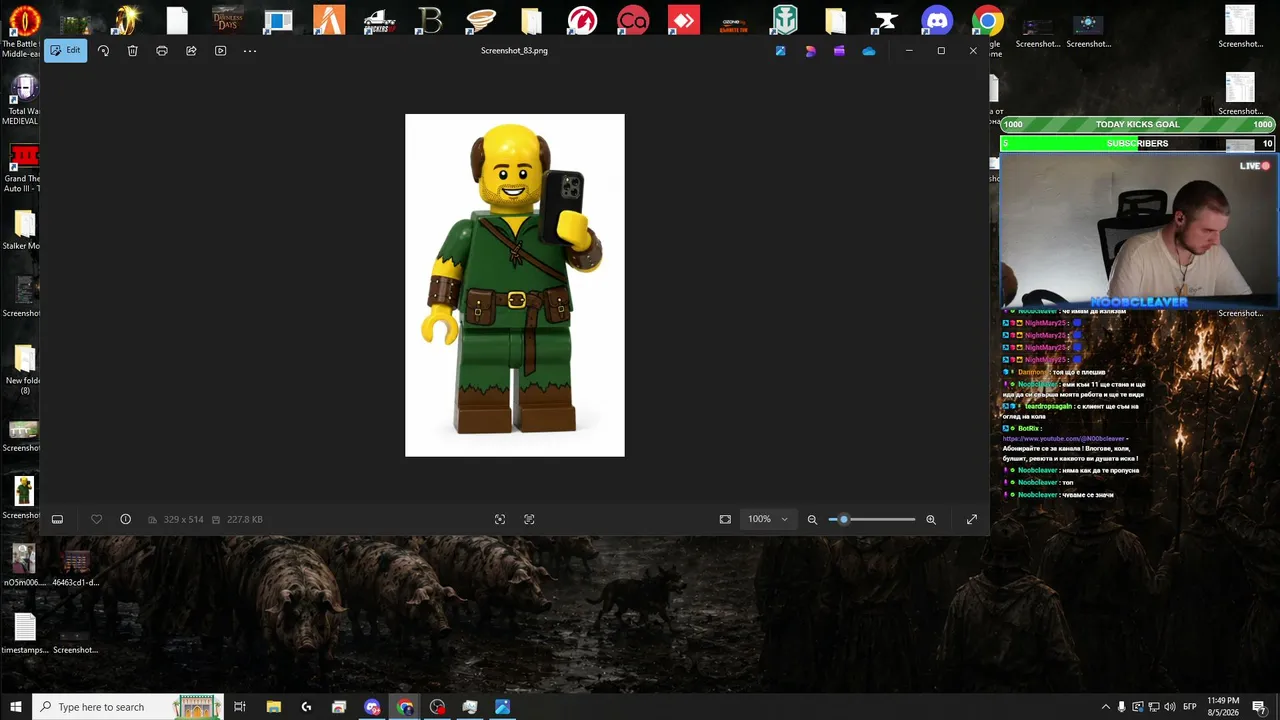This screenshot has height=720, width=1280.
Task: Open the purple app icon in title bar
Action: click(x=839, y=51)
